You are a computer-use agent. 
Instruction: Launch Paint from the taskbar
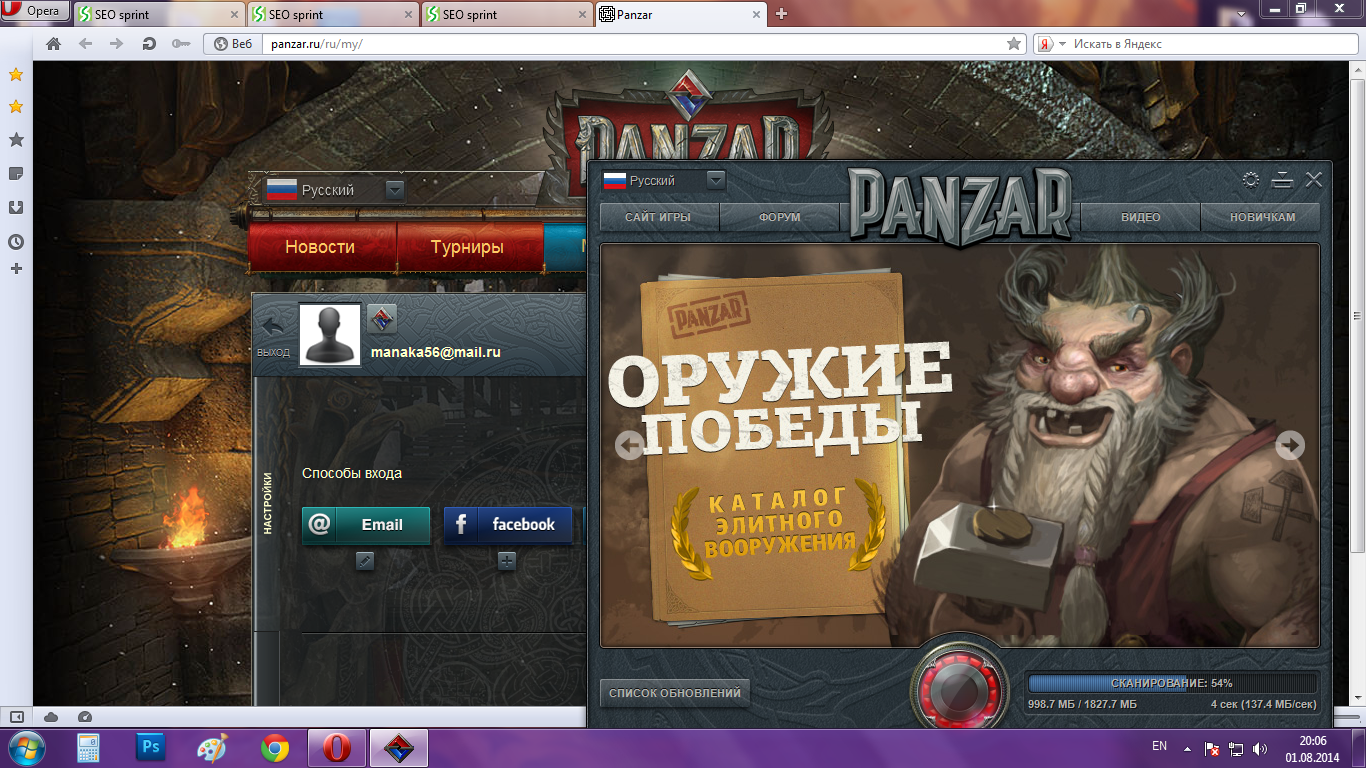point(212,748)
